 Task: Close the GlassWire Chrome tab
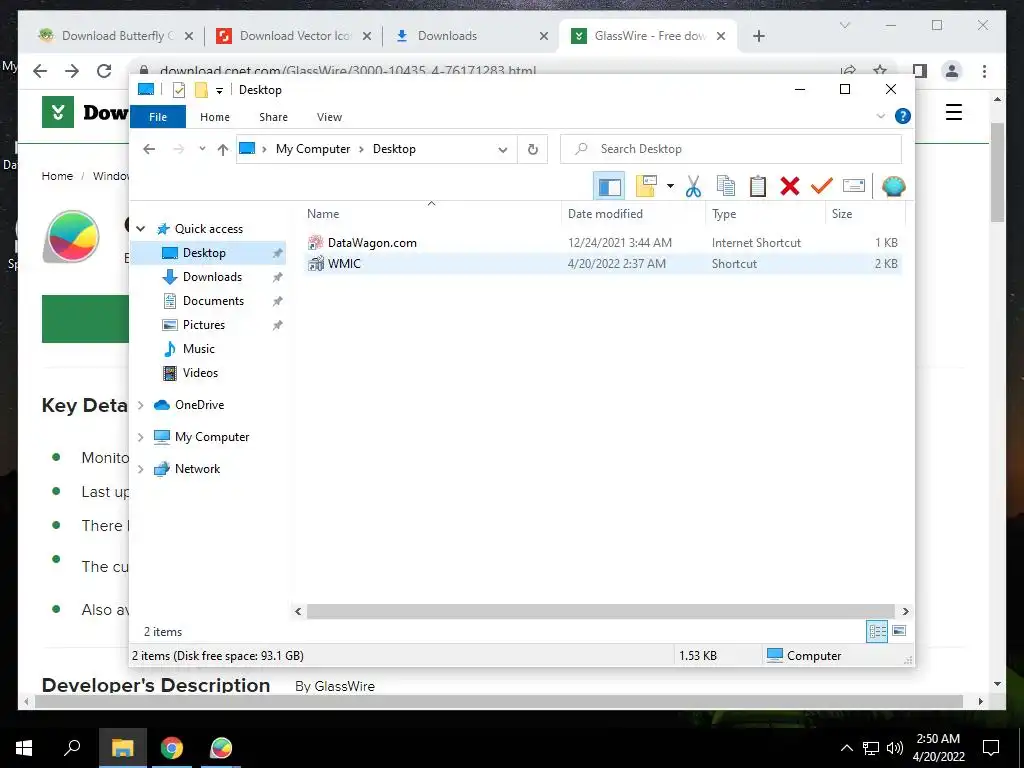[x=721, y=36]
